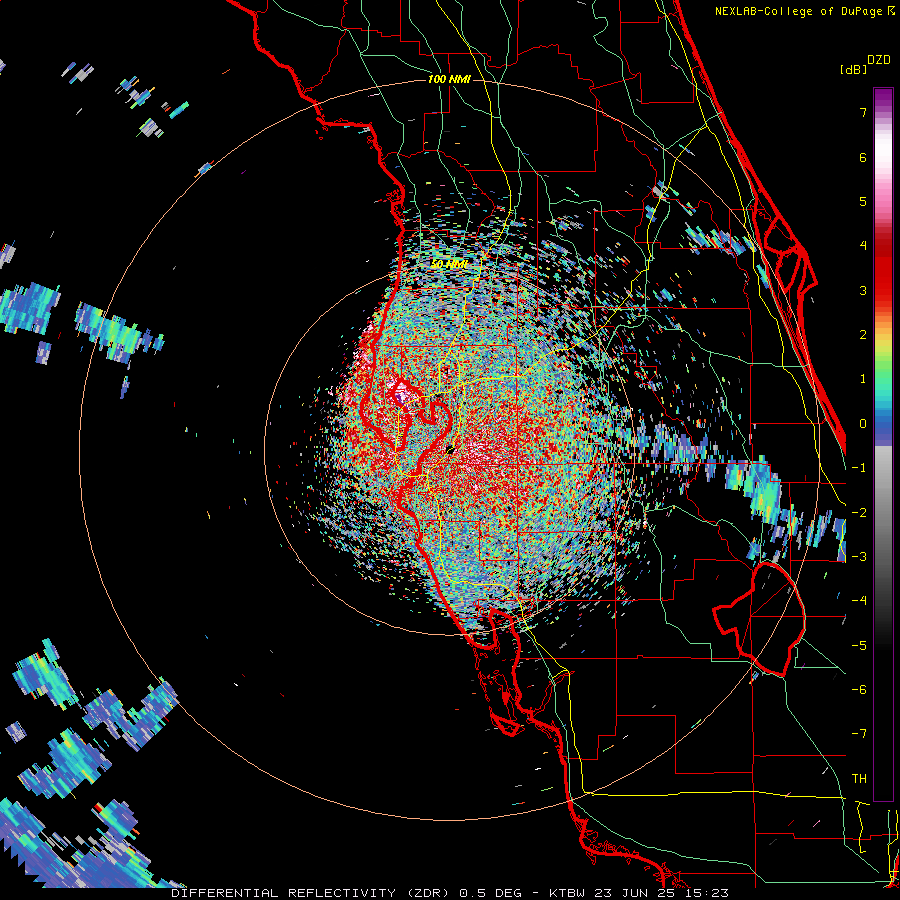Click the 50 NMI range ring label

[449, 264]
